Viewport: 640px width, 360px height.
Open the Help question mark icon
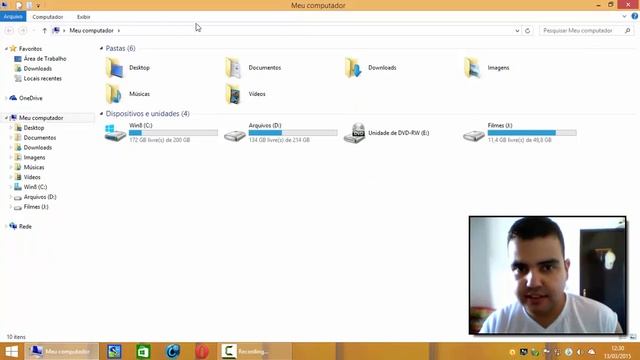(x=634, y=16)
